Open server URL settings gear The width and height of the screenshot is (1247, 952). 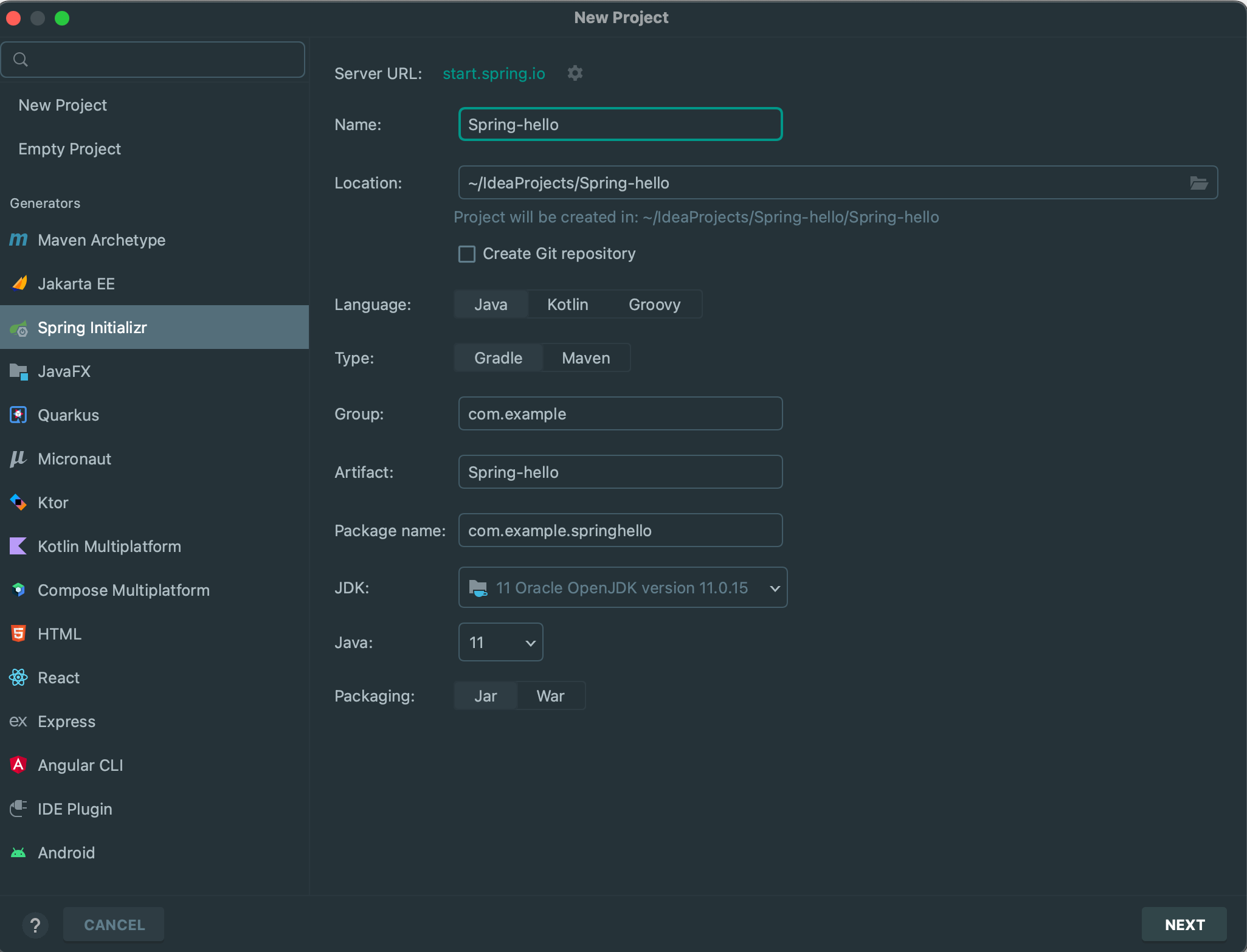pyautogui.click(x=575, y=74)
